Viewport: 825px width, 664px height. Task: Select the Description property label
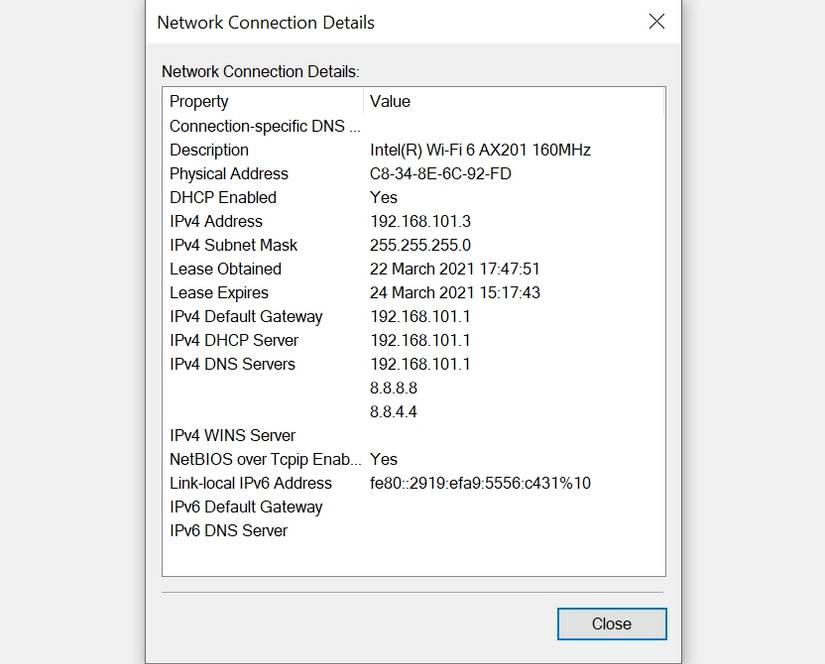(x=209, y=150)
